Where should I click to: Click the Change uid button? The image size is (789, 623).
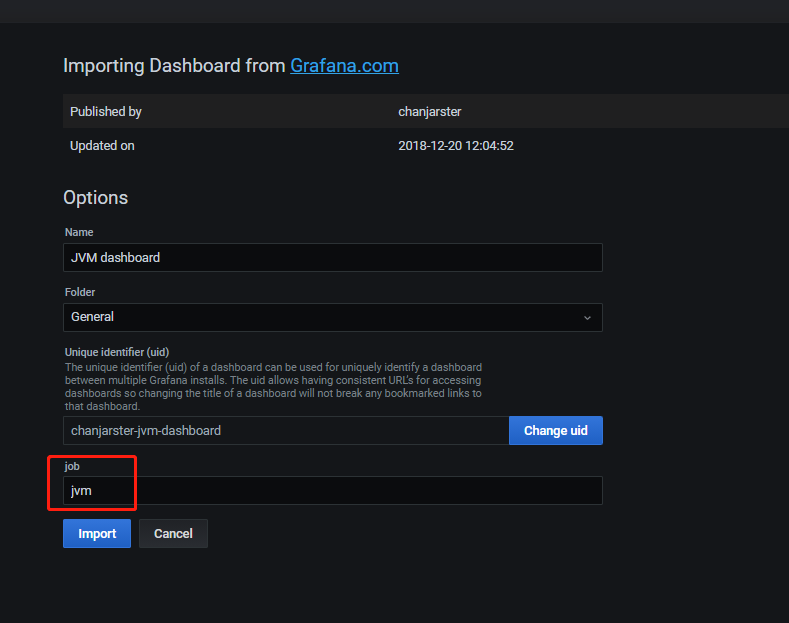(x=556, y=431)
